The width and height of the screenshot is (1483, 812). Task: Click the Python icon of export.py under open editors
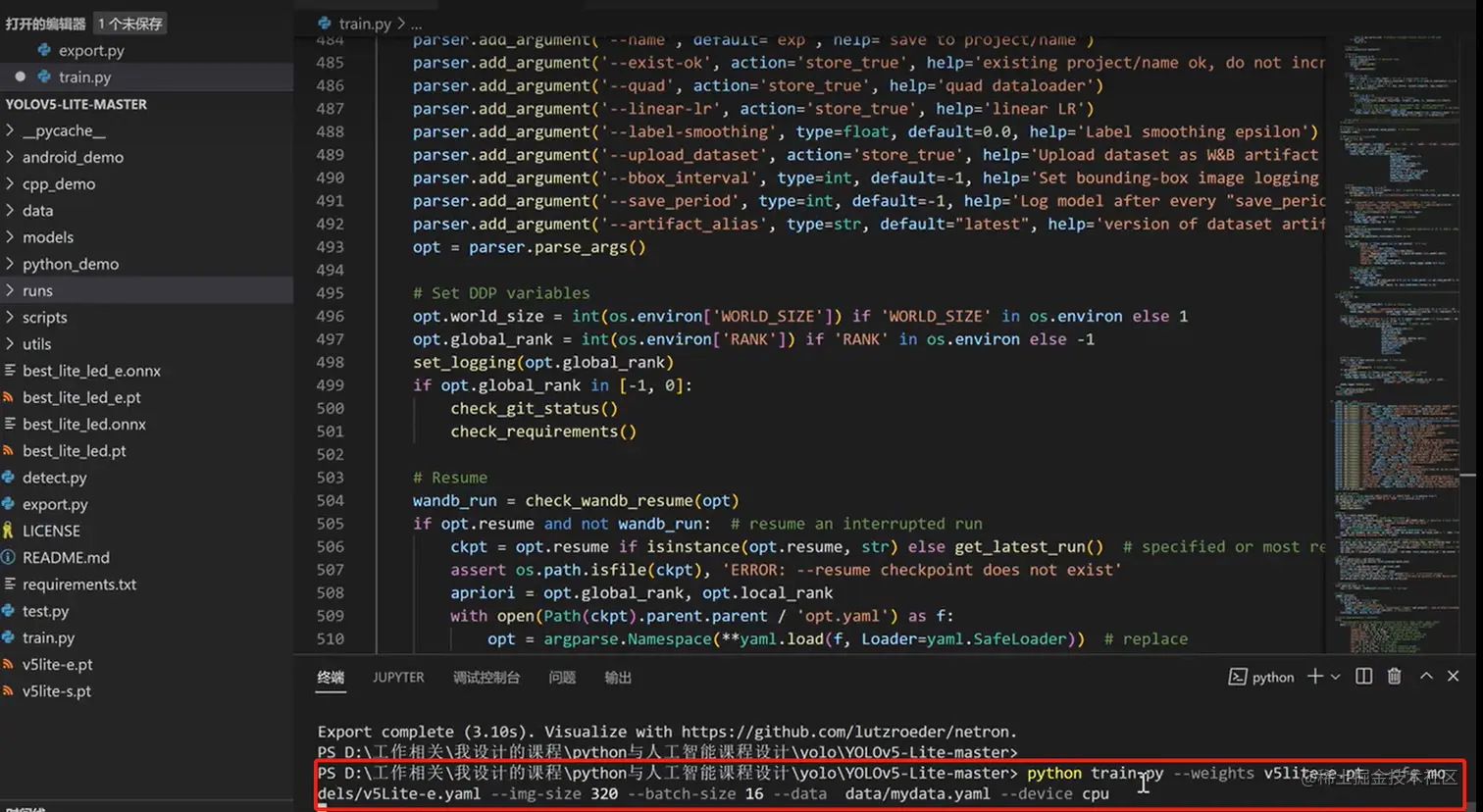coord(44,50)
